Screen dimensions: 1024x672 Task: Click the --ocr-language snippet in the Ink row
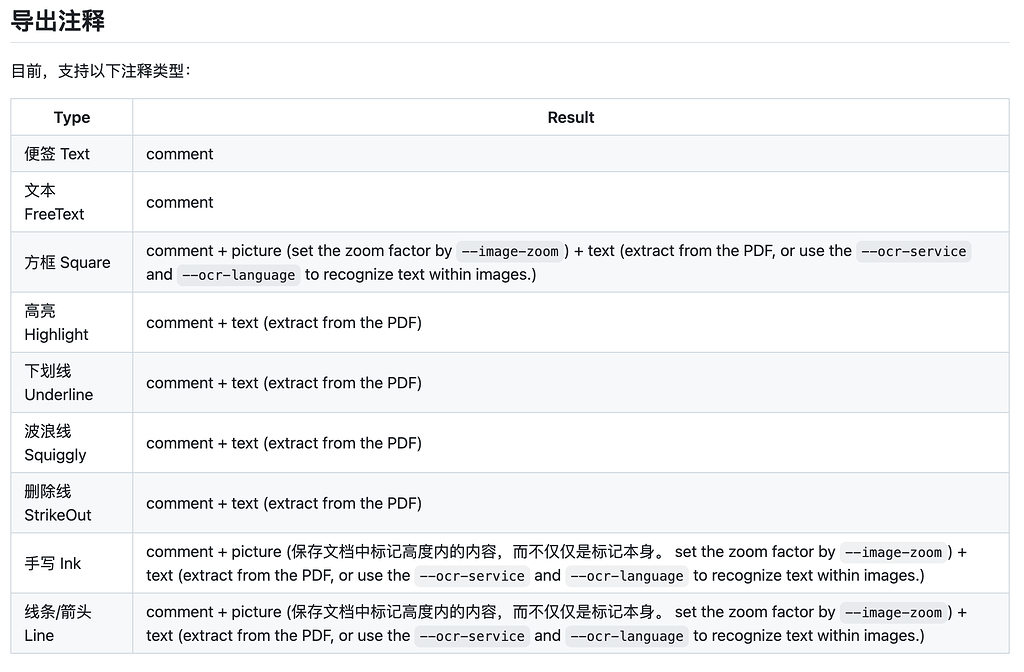(627, 575)
